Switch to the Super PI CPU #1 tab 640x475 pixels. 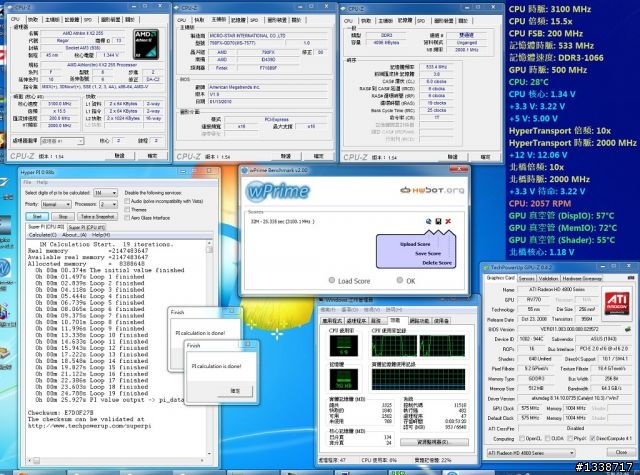pos(87,227)
